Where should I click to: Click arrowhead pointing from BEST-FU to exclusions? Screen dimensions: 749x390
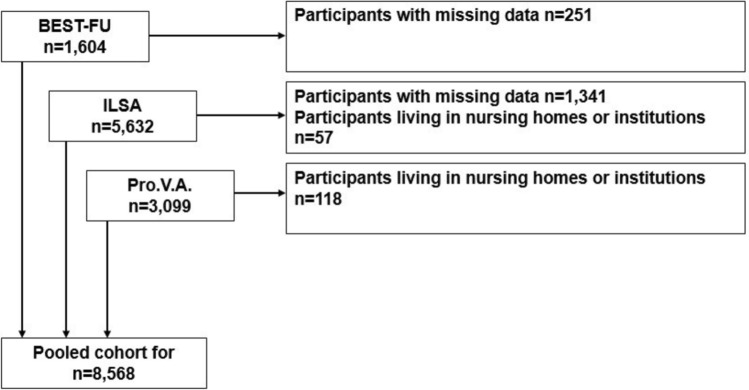[x=281, y=36]
